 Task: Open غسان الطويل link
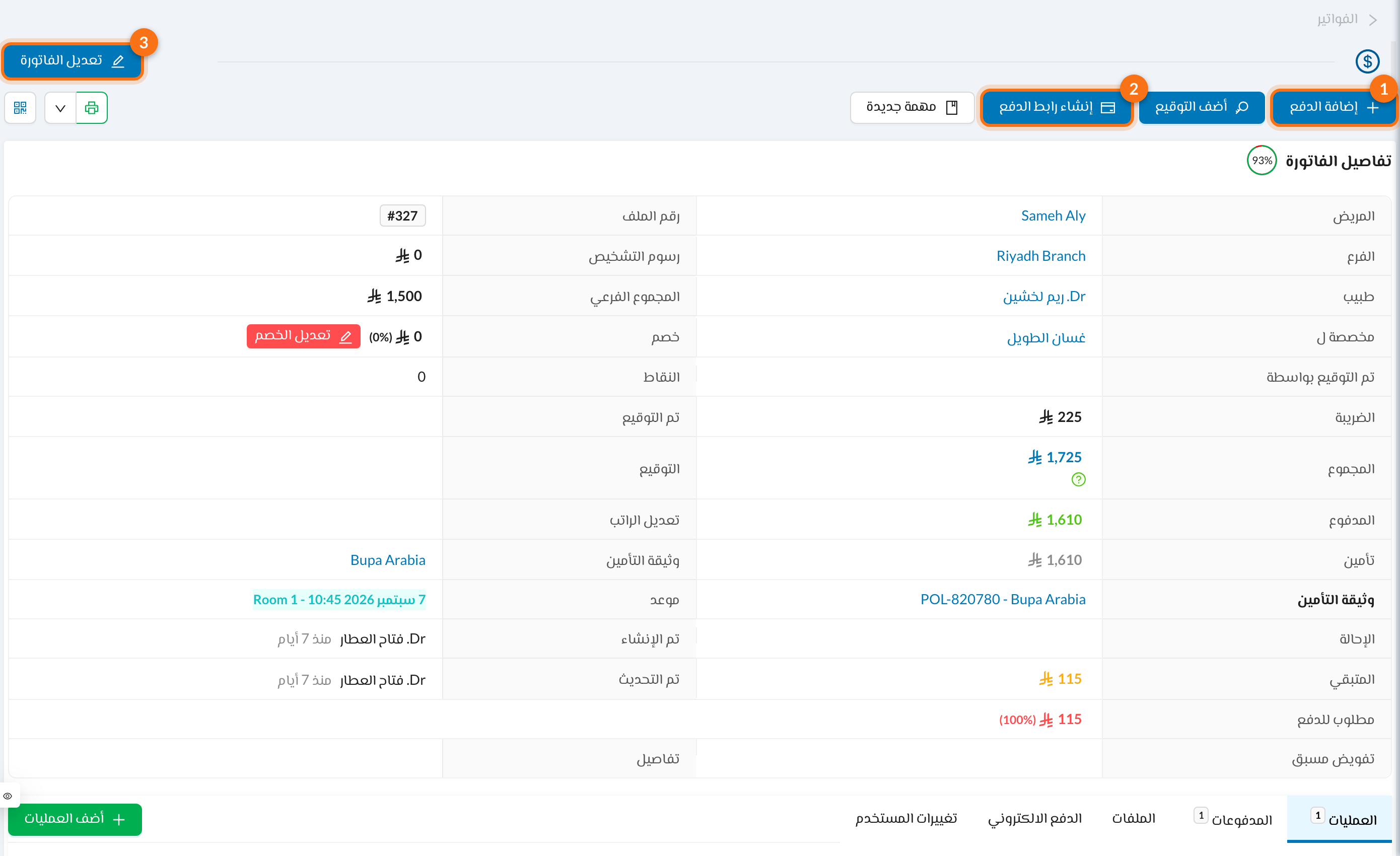pos(1046,337)
